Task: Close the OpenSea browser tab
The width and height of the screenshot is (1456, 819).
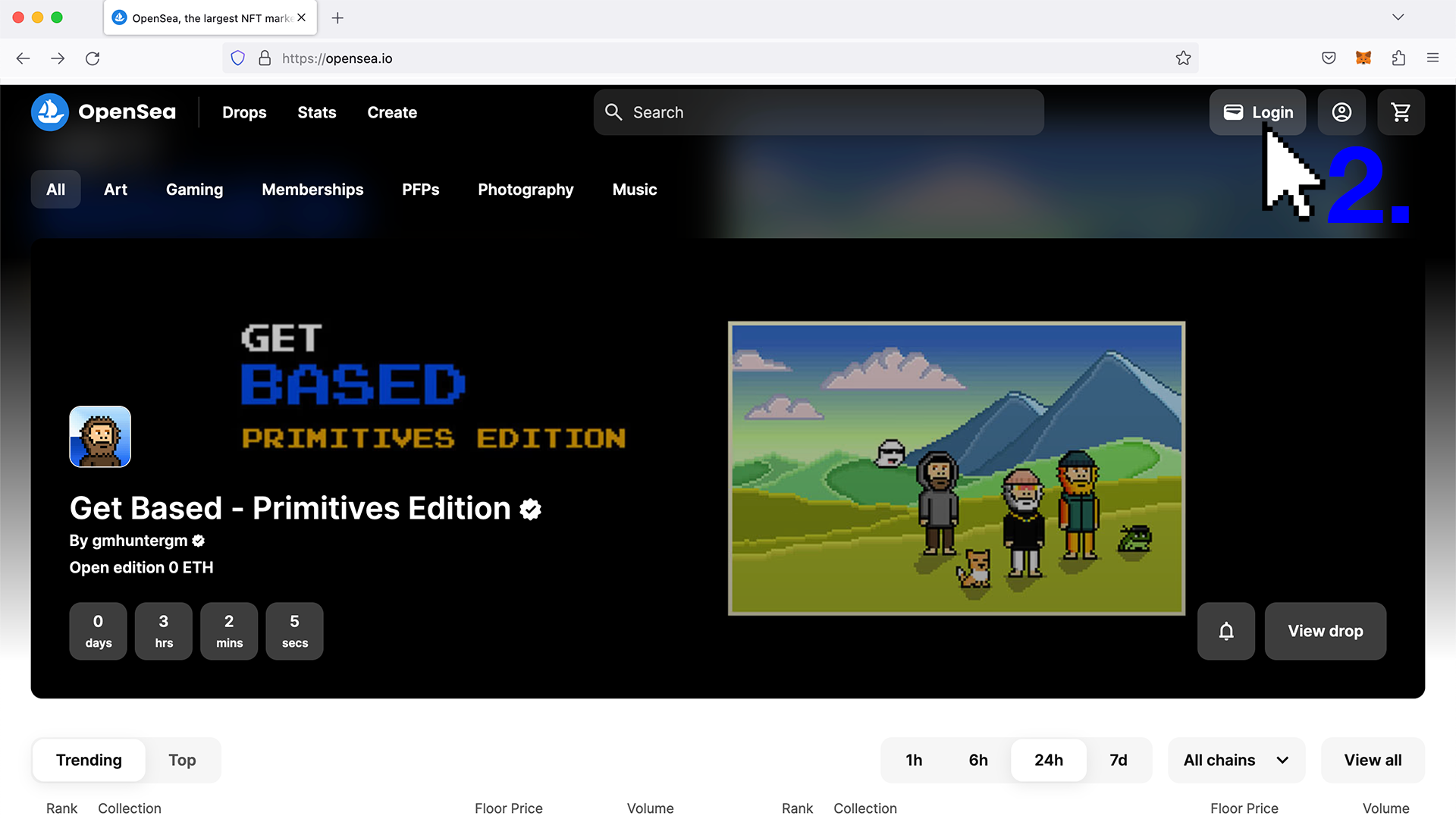Action: point(302,17)
